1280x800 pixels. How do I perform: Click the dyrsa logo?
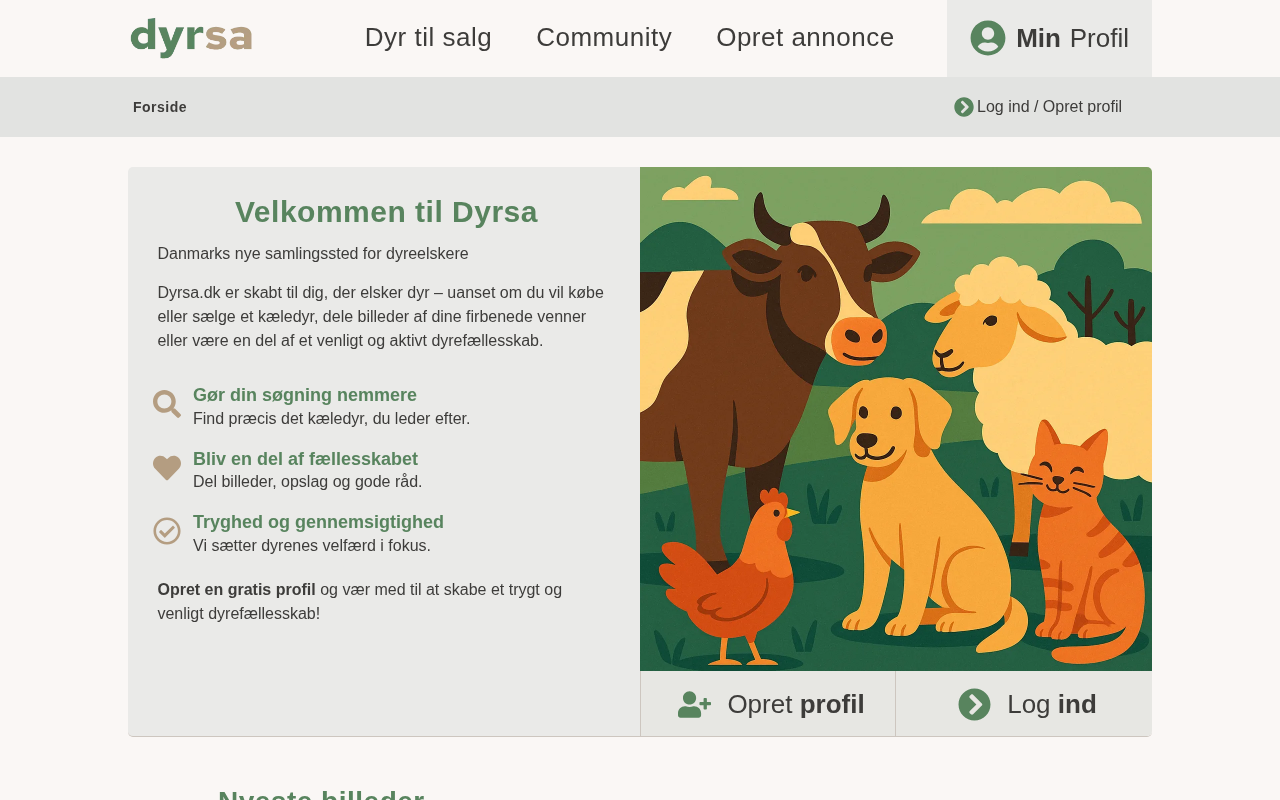pyautogui.click(x=191, y=38)
